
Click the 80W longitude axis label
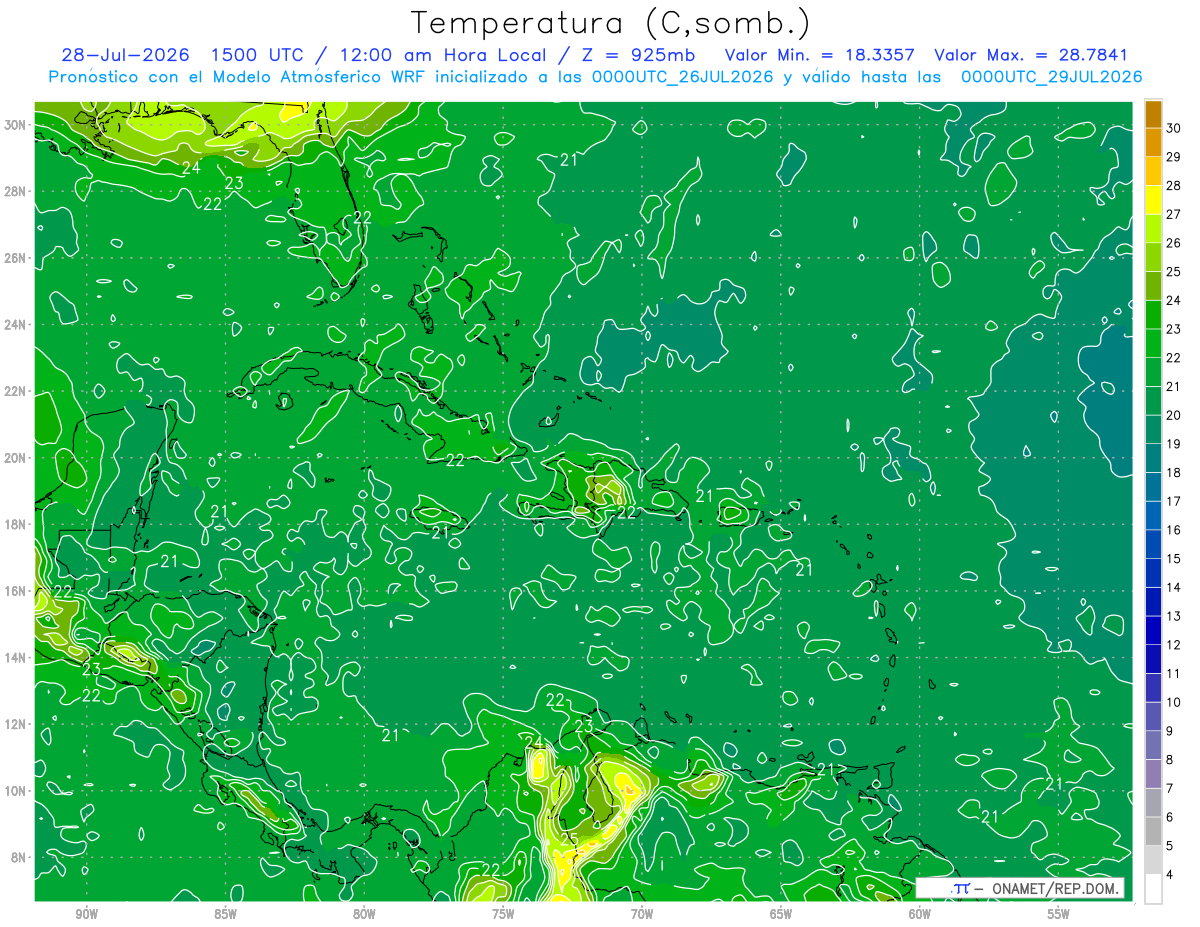[364, 914]
